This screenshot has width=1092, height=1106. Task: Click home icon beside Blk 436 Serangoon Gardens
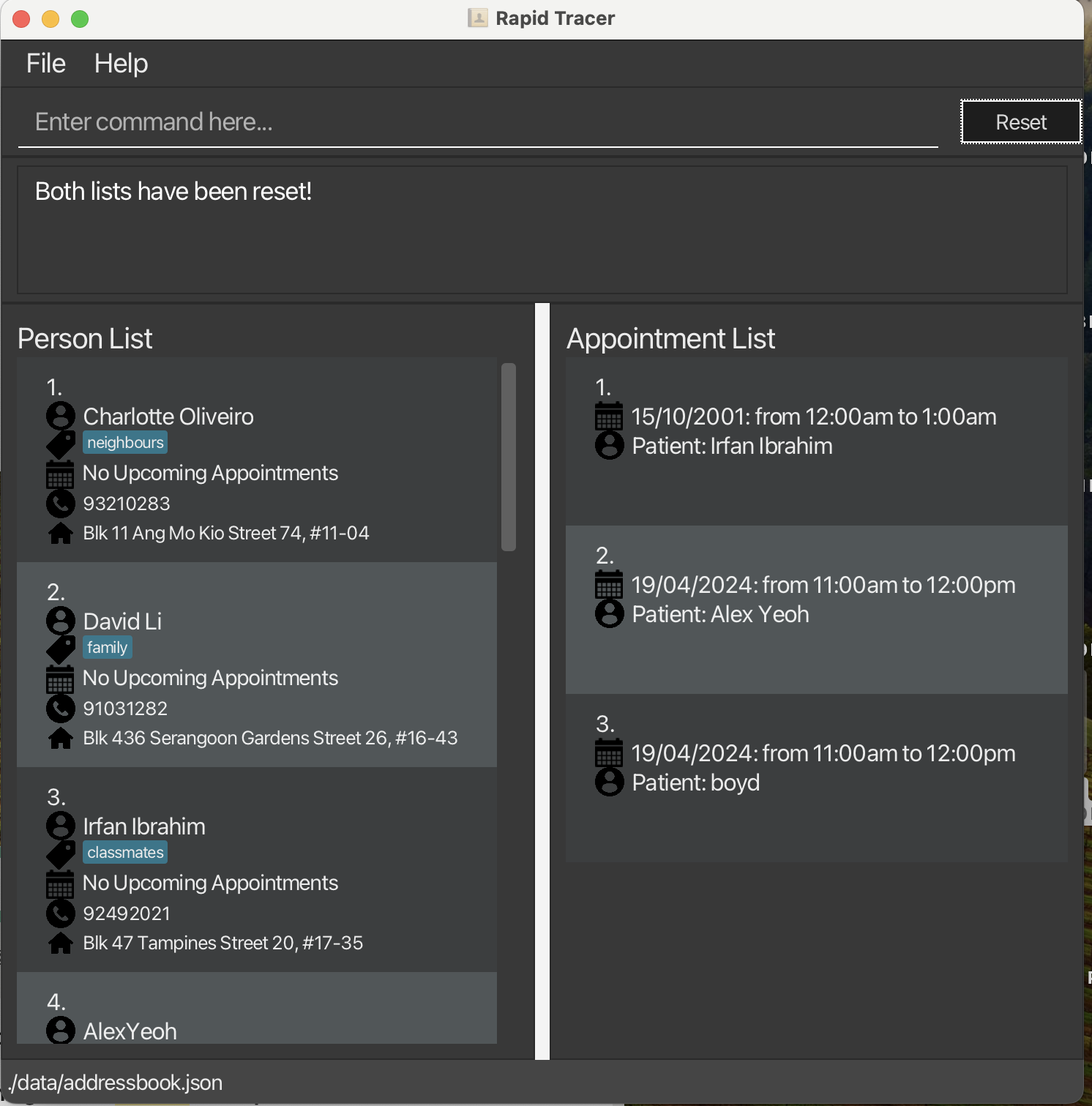pyautogui.click(x=61, y=738)
